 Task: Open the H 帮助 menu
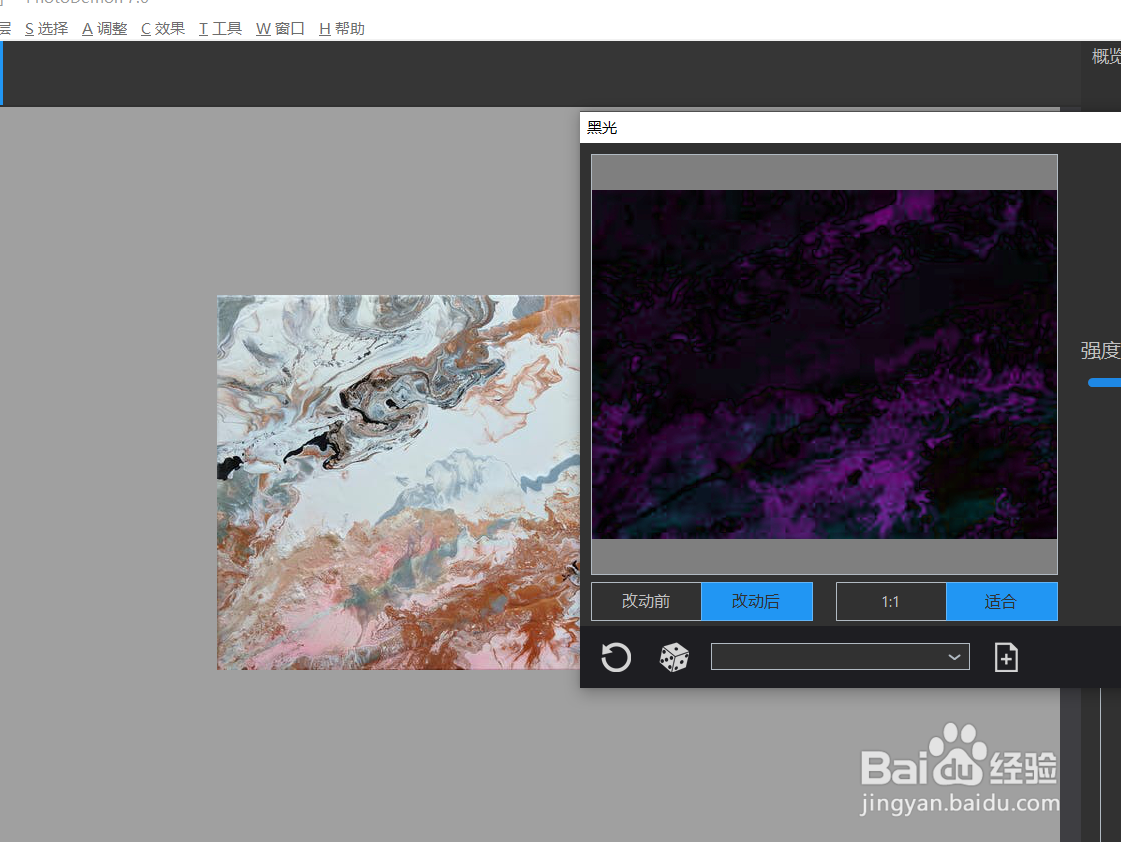click(342, 29)
